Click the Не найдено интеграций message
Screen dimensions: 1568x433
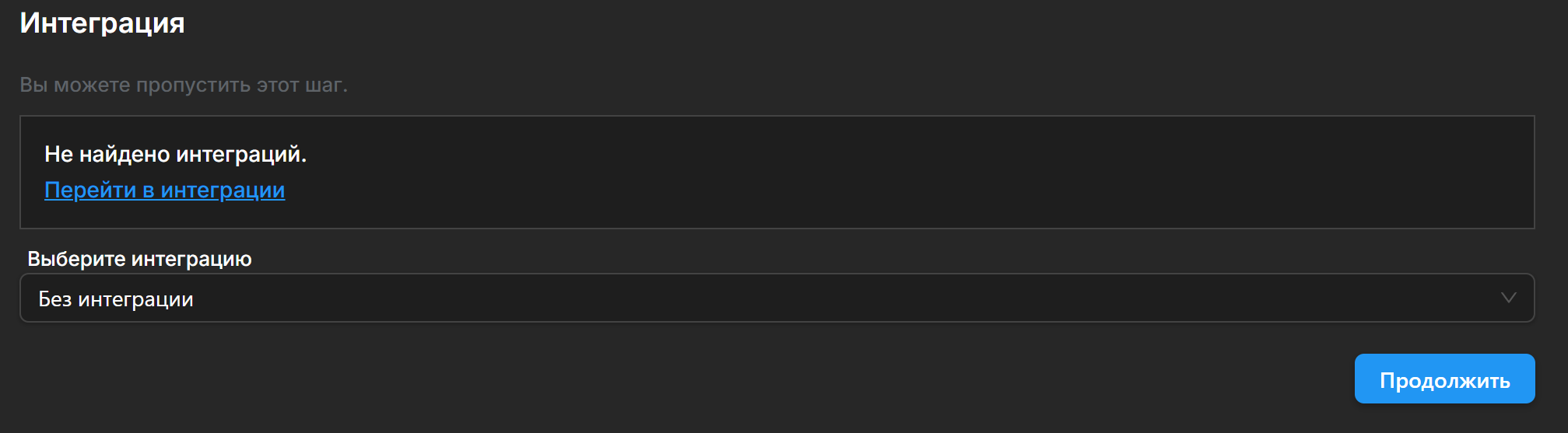pos(175,154)
